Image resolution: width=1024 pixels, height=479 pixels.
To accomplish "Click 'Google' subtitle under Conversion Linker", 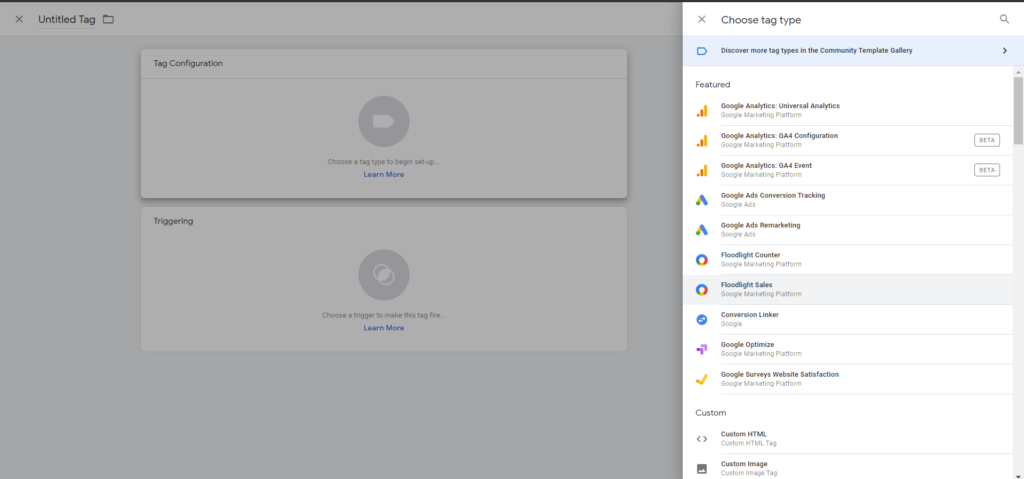I will [x=731, y=324].
